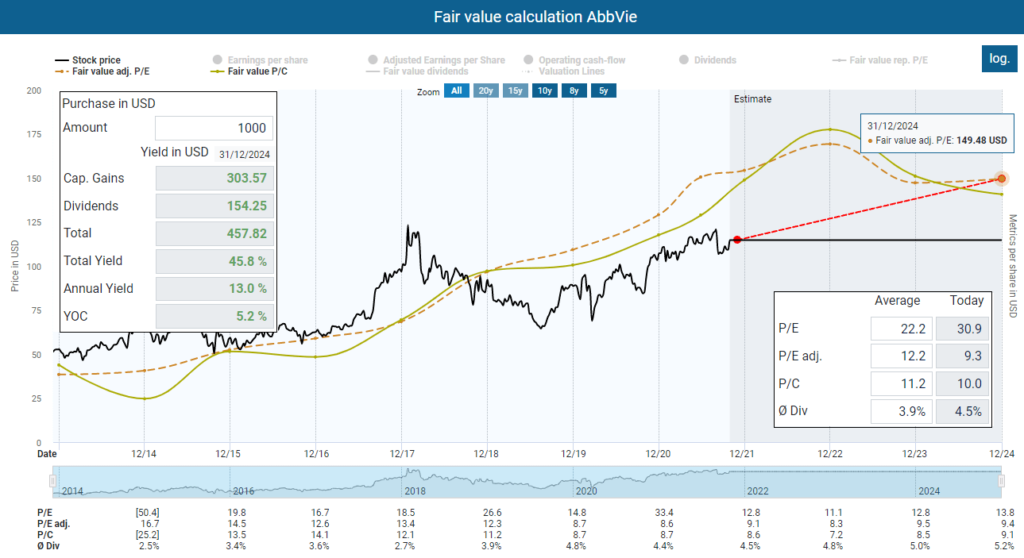
Task: Click the average P/C value 11.2
Action: (901, 384)
